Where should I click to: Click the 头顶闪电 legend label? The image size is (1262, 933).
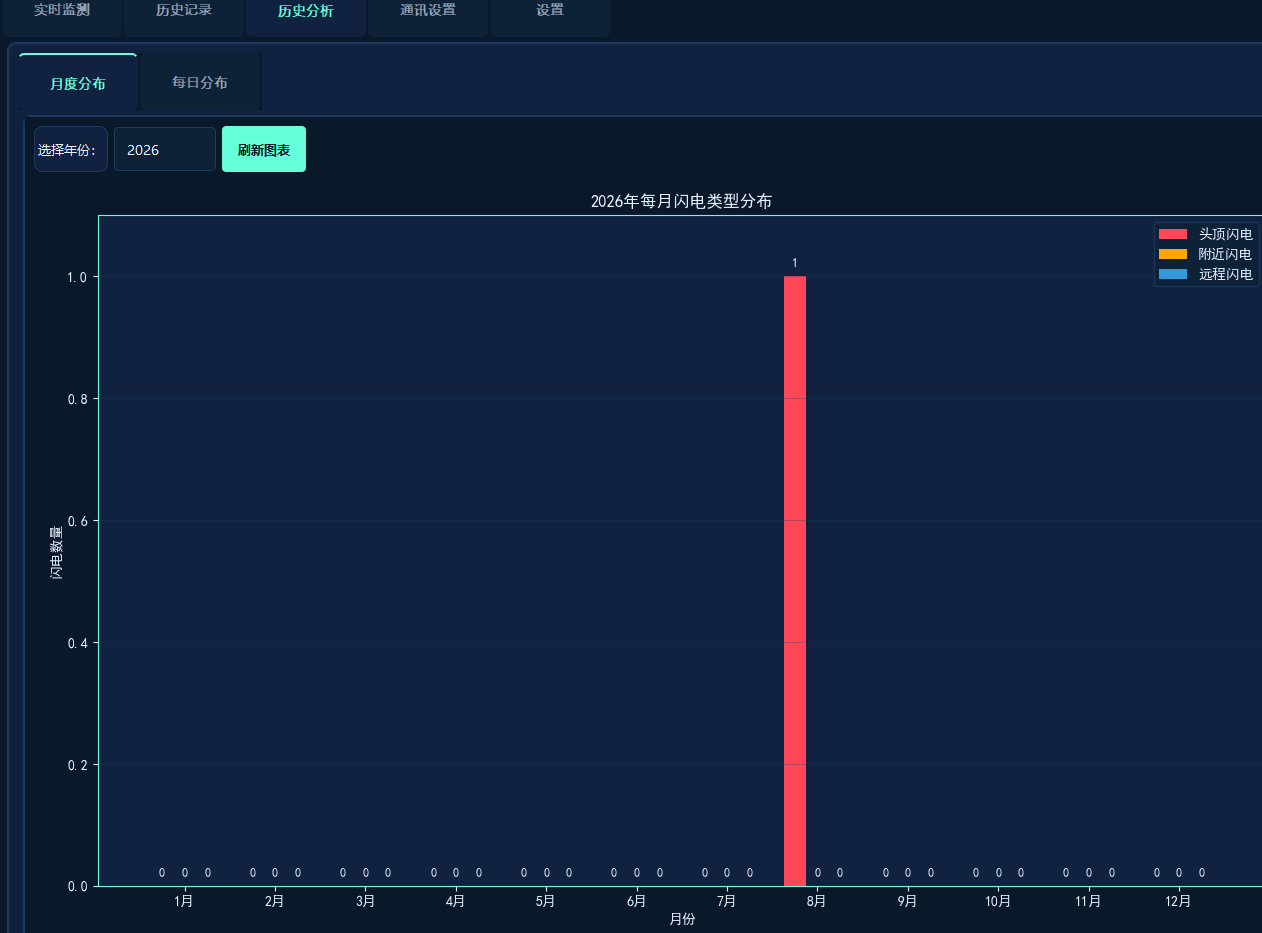coord(1225,234)
